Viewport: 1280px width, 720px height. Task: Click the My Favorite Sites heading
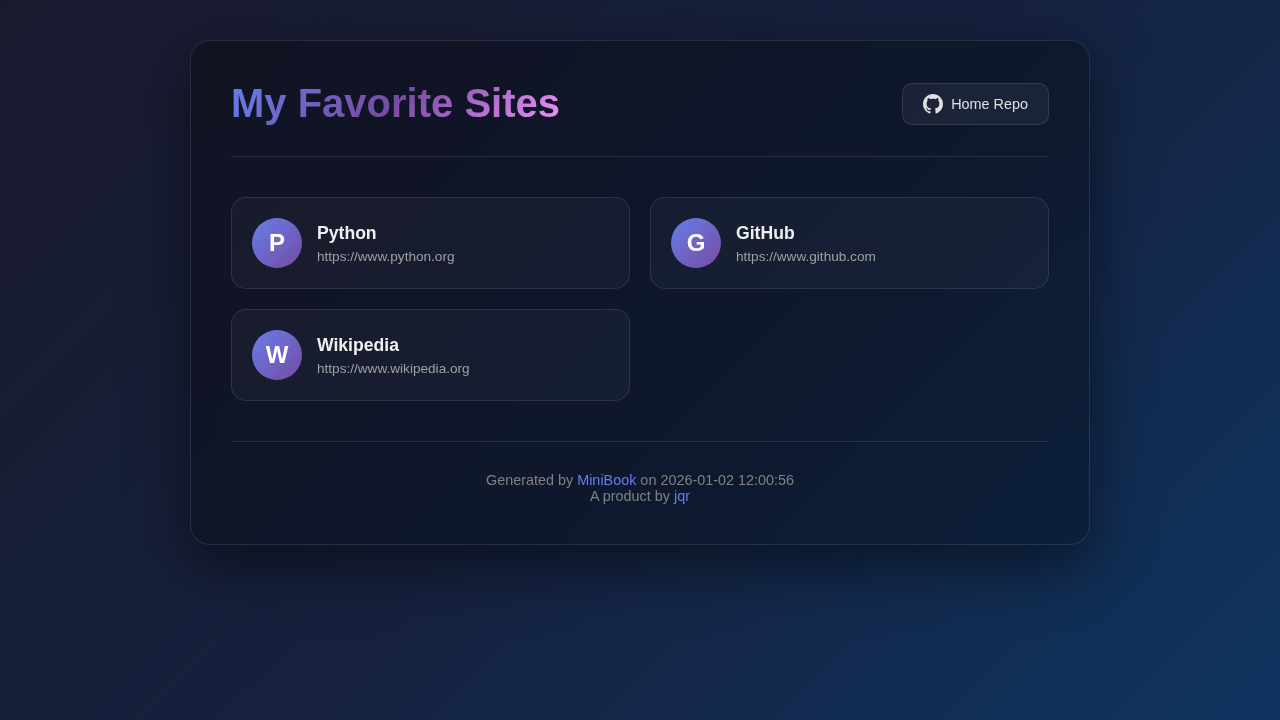(395, 103)
